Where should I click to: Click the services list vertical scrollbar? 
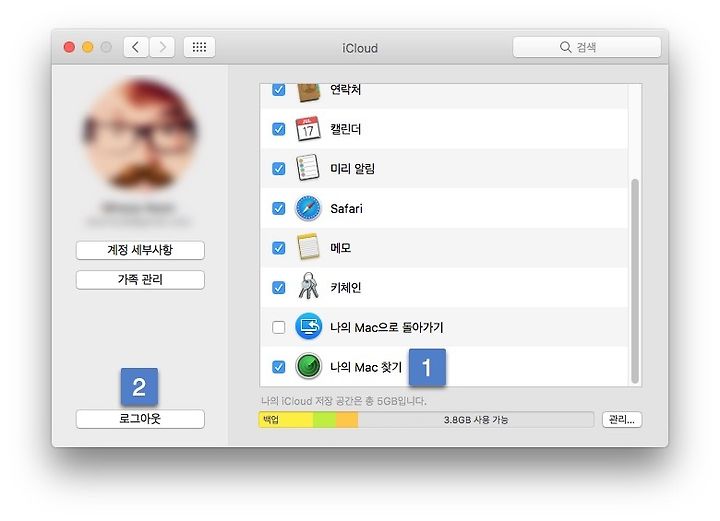coord(635,280)
